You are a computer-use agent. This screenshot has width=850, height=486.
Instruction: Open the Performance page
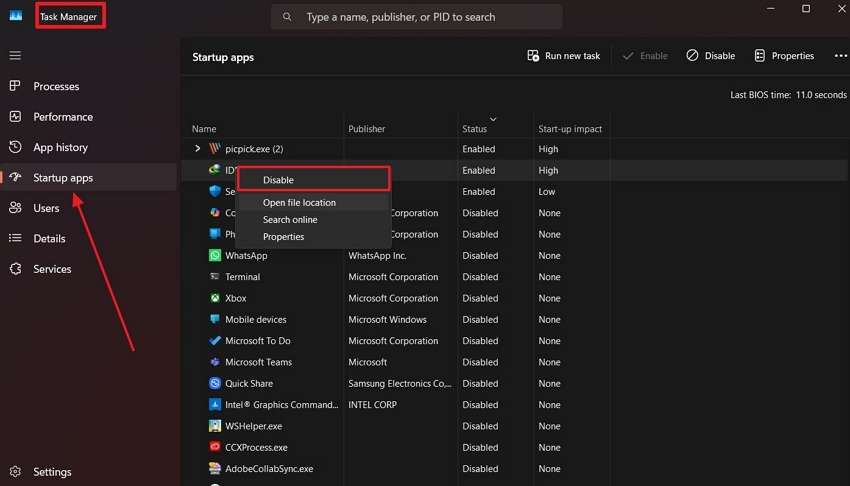point(89,116)
